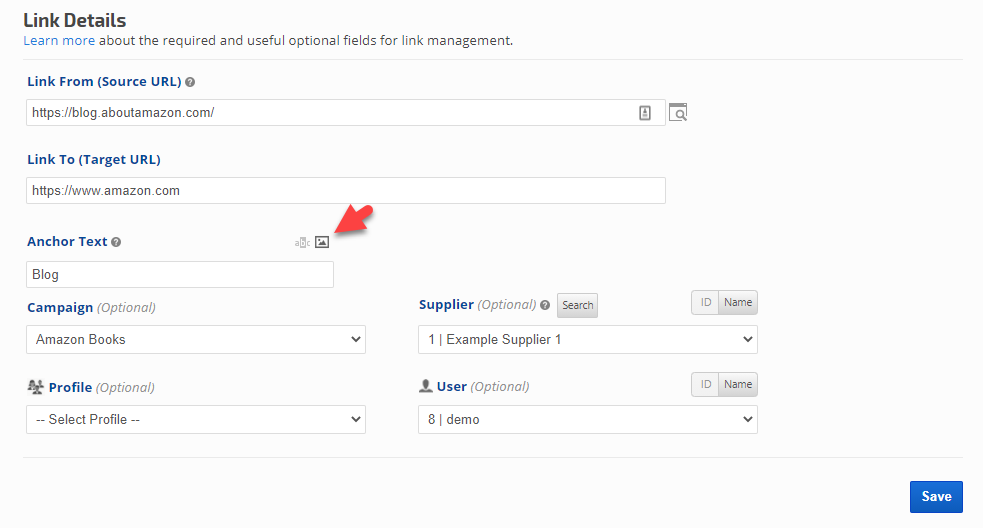Toggle Supplier list to Name sorting
This screenshot has height=528, width=983.
point(738,302)
